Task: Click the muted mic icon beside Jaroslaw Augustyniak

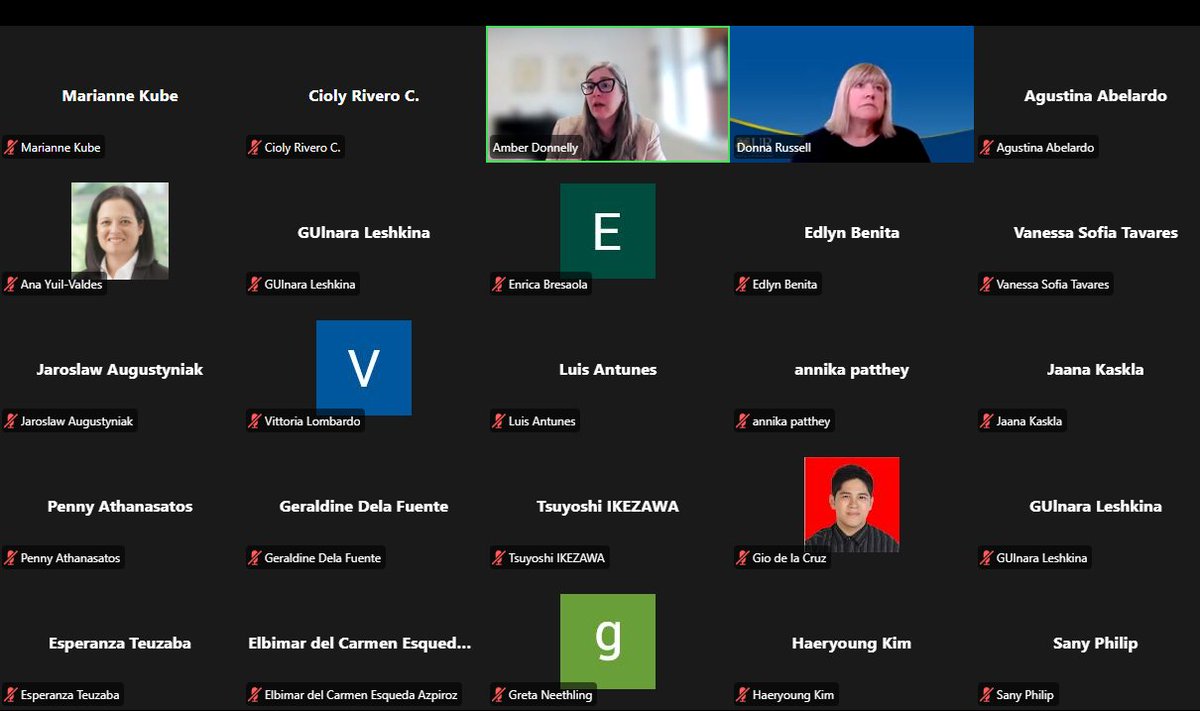Action: click(11, 422)
